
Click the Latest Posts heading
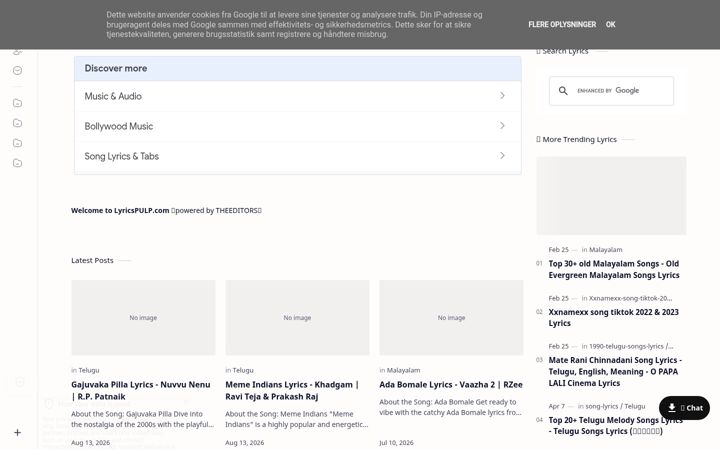coord(92,260)
